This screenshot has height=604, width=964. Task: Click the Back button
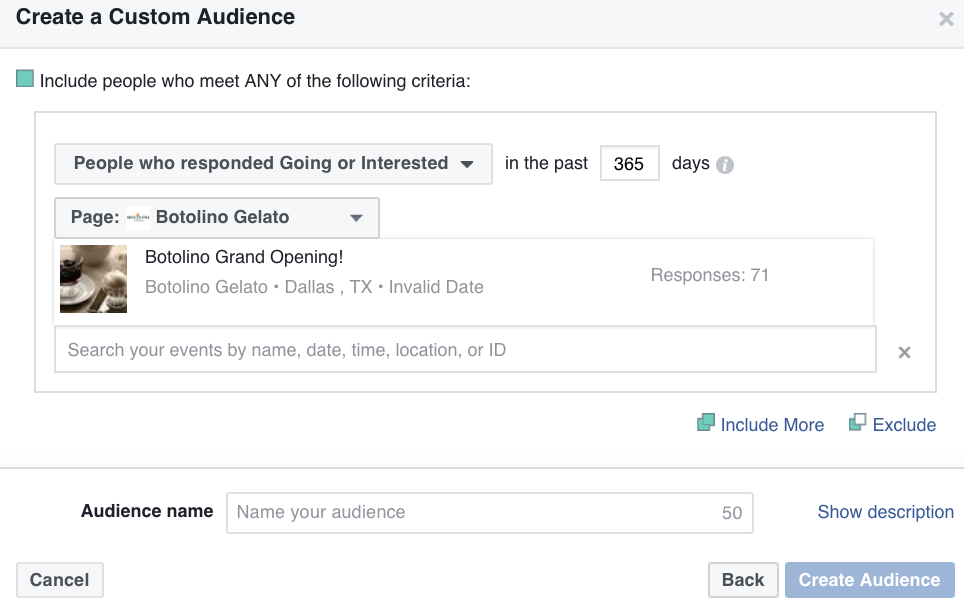(743, 580)
